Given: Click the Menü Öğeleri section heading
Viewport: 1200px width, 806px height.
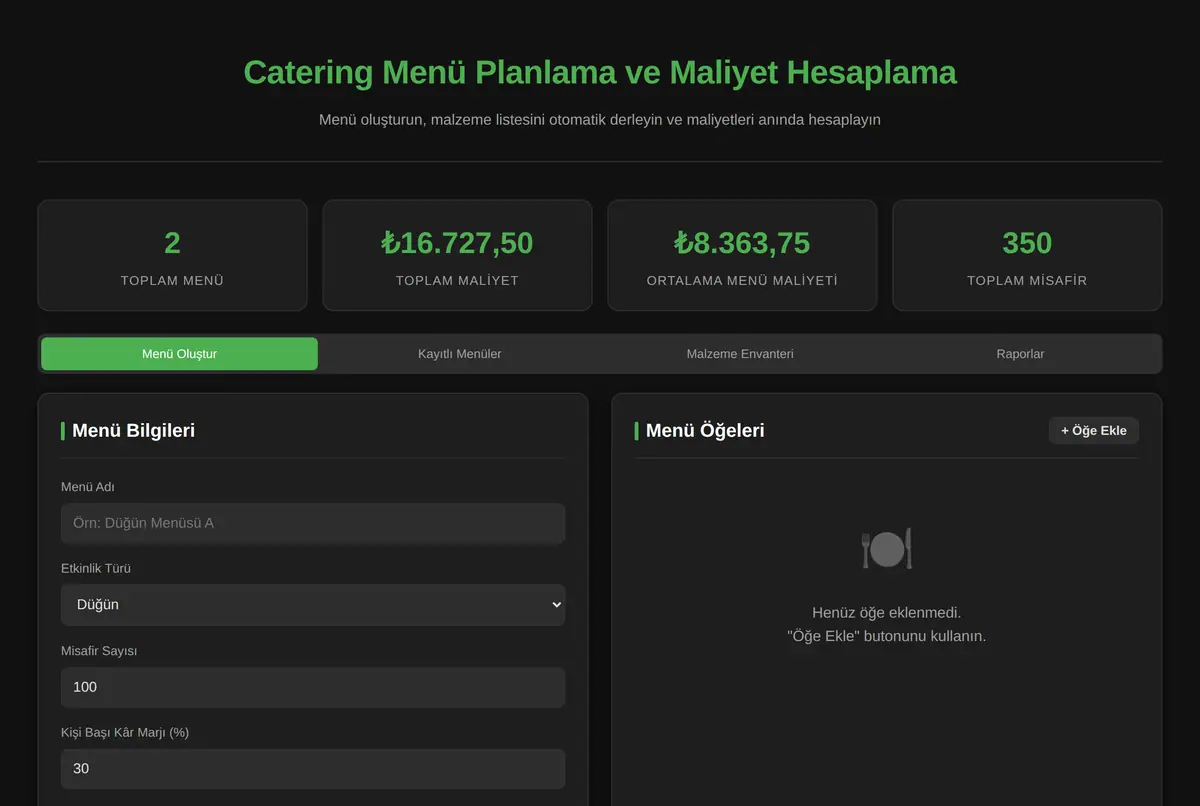Looking at the screenshot, I should tap(705, 431).
